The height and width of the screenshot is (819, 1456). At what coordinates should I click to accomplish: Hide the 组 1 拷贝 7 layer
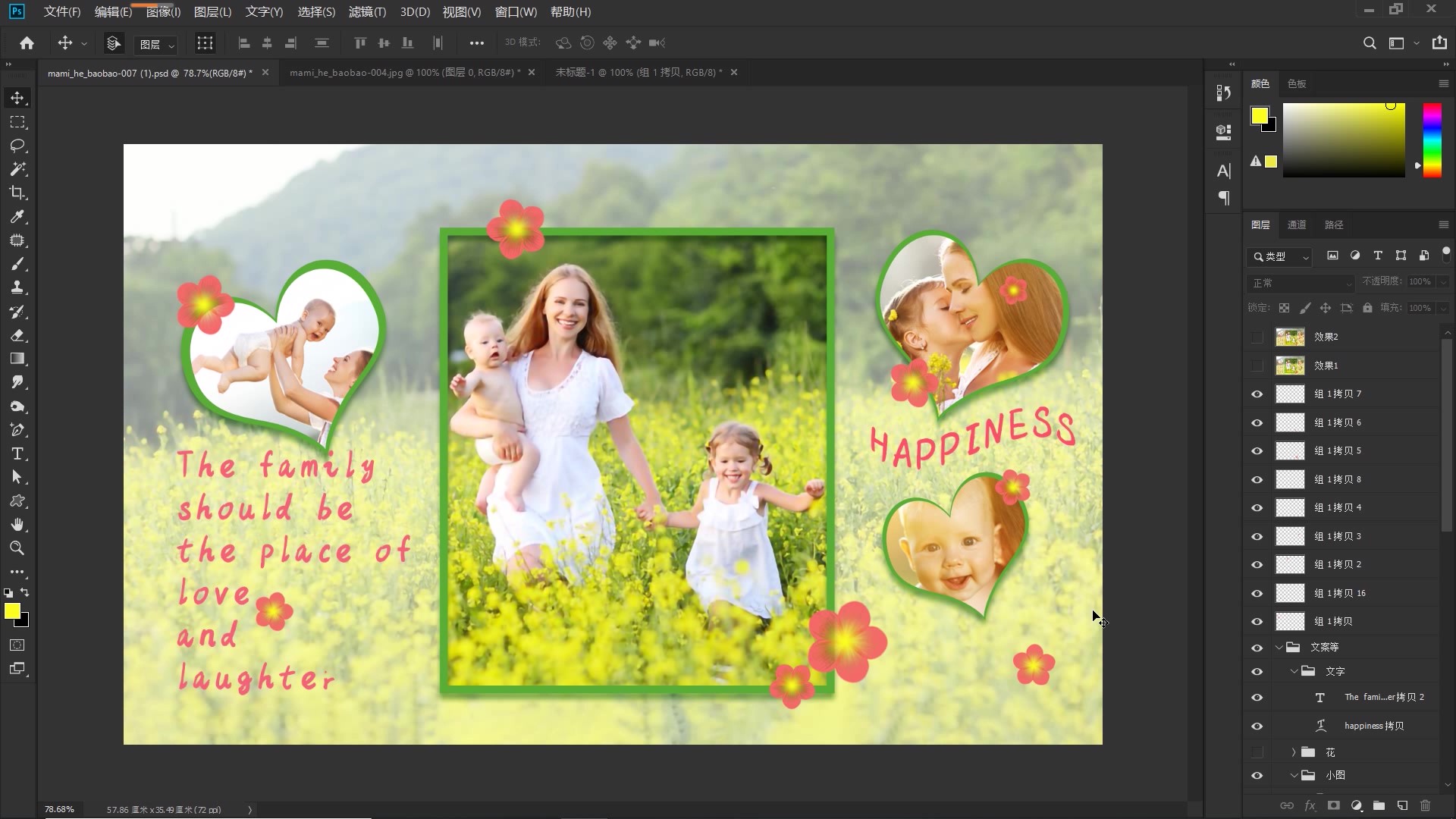1257,394
